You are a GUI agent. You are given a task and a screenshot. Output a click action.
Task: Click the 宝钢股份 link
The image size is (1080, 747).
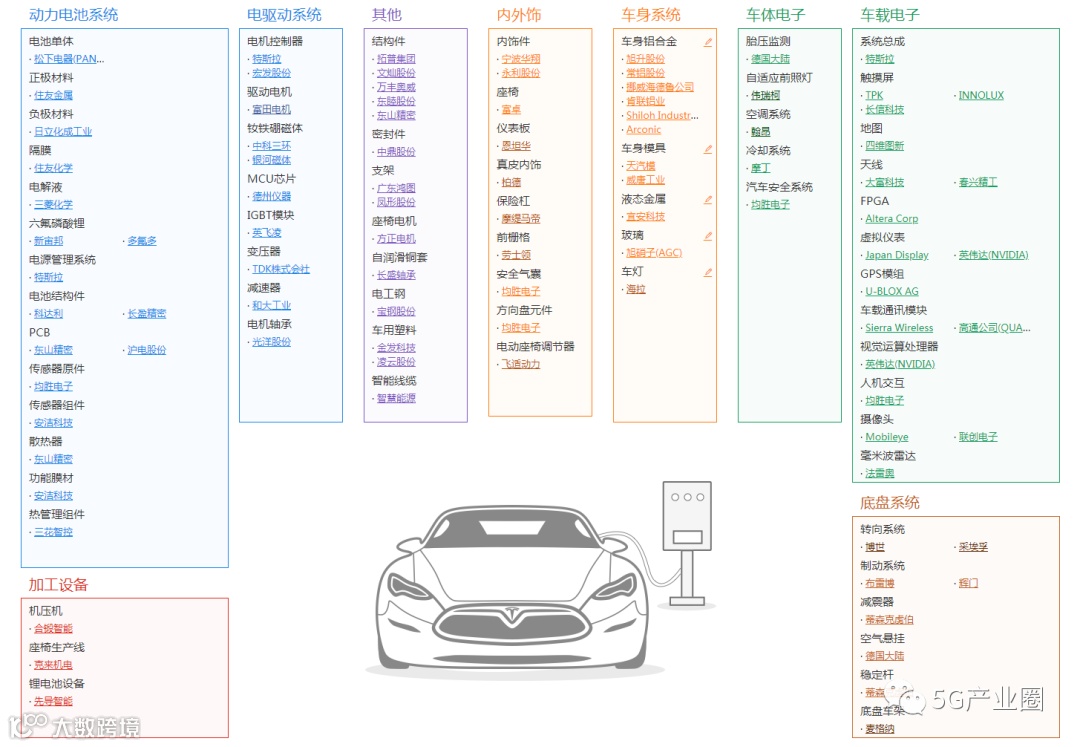point(396,312)
